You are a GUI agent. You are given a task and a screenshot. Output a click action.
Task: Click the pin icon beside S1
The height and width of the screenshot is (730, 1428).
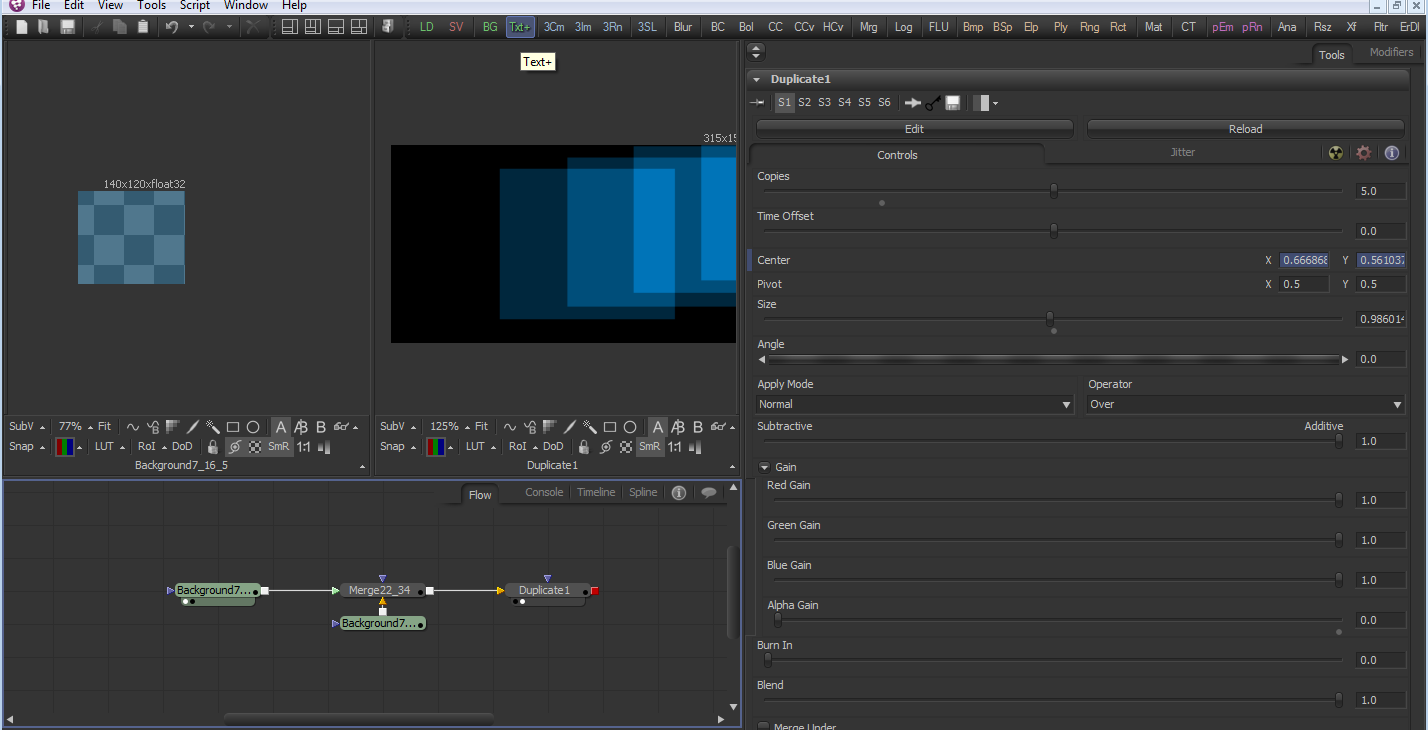tap(758, 103)
